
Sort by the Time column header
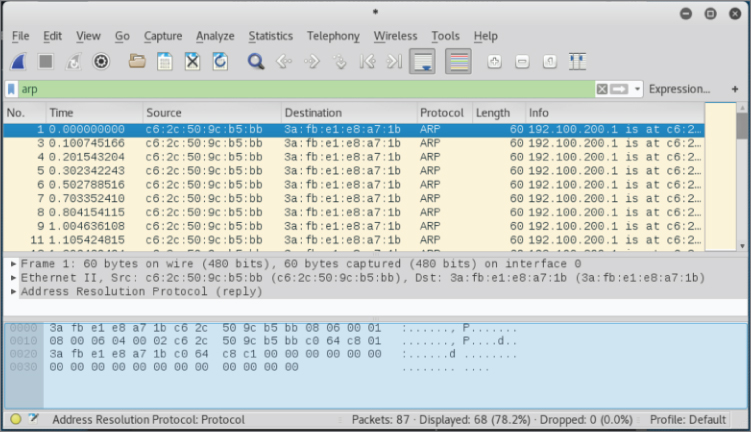point(94,113)
